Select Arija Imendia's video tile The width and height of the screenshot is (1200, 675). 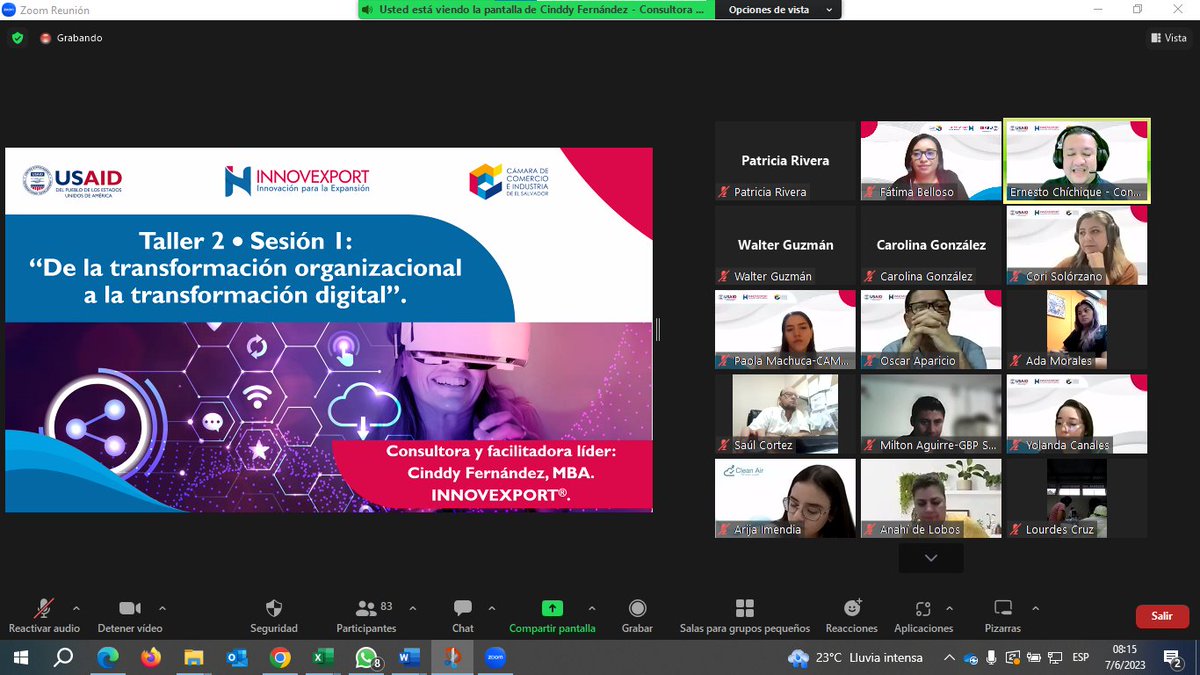[x=785, y=498]
